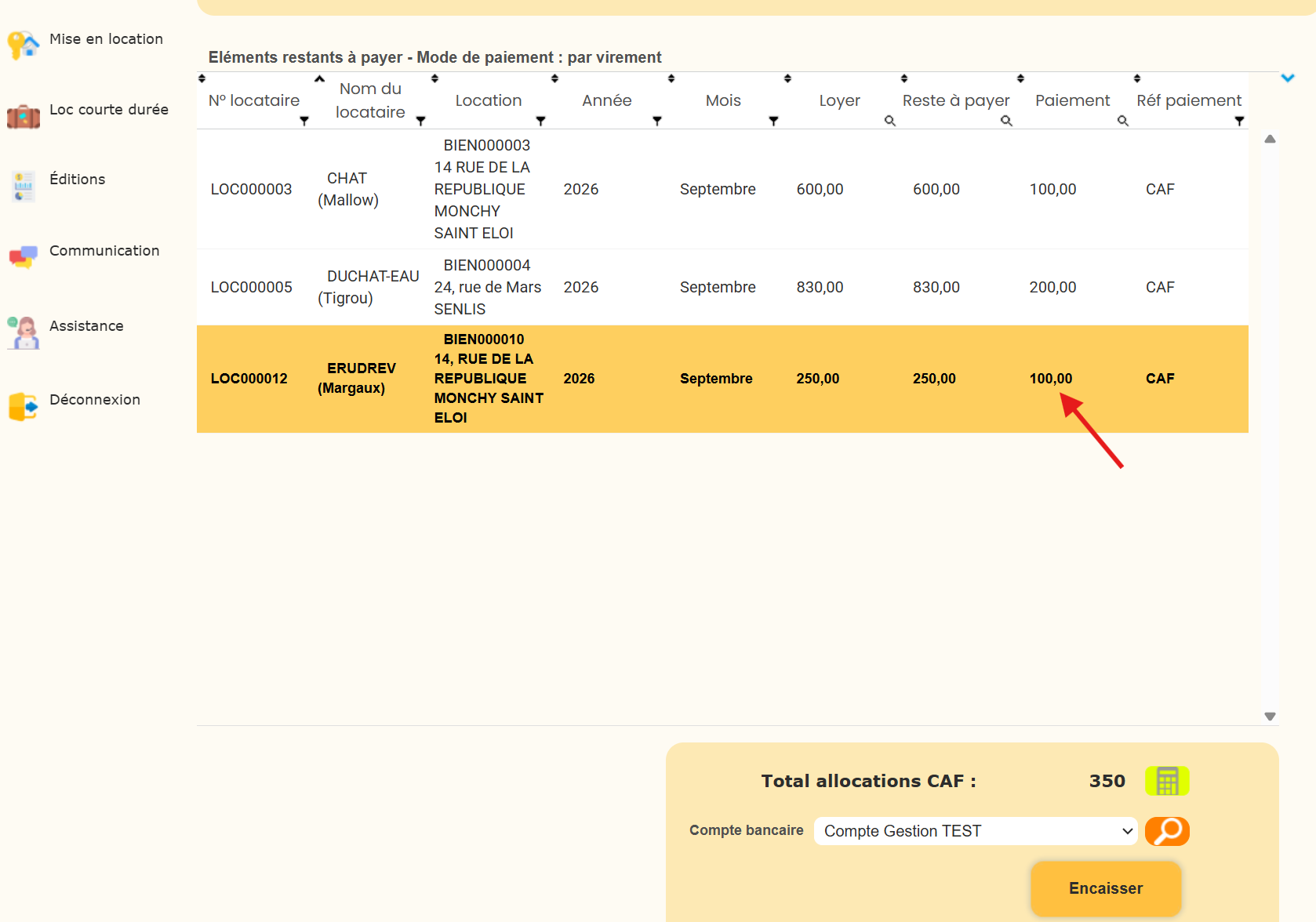Viewport: 1316px width, 922px height.
Task: Click CAF reference in LOC000005 row
Action: 1159,287
